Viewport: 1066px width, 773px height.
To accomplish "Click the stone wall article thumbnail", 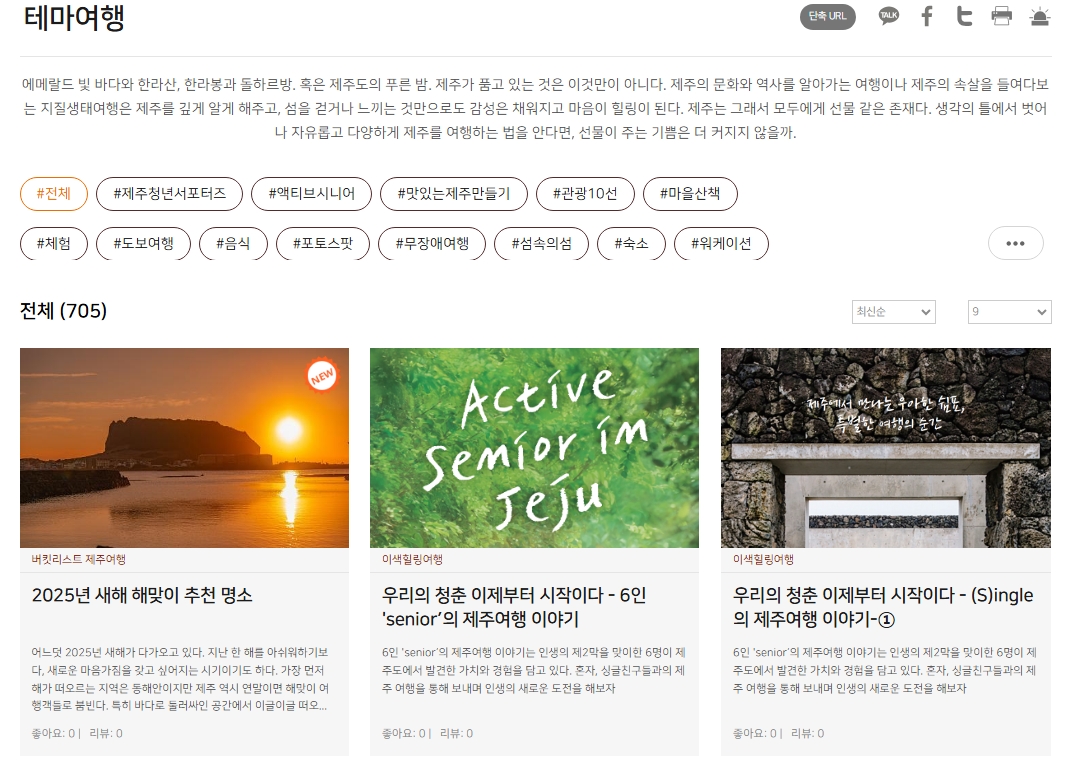I will [x=886, y=448].
